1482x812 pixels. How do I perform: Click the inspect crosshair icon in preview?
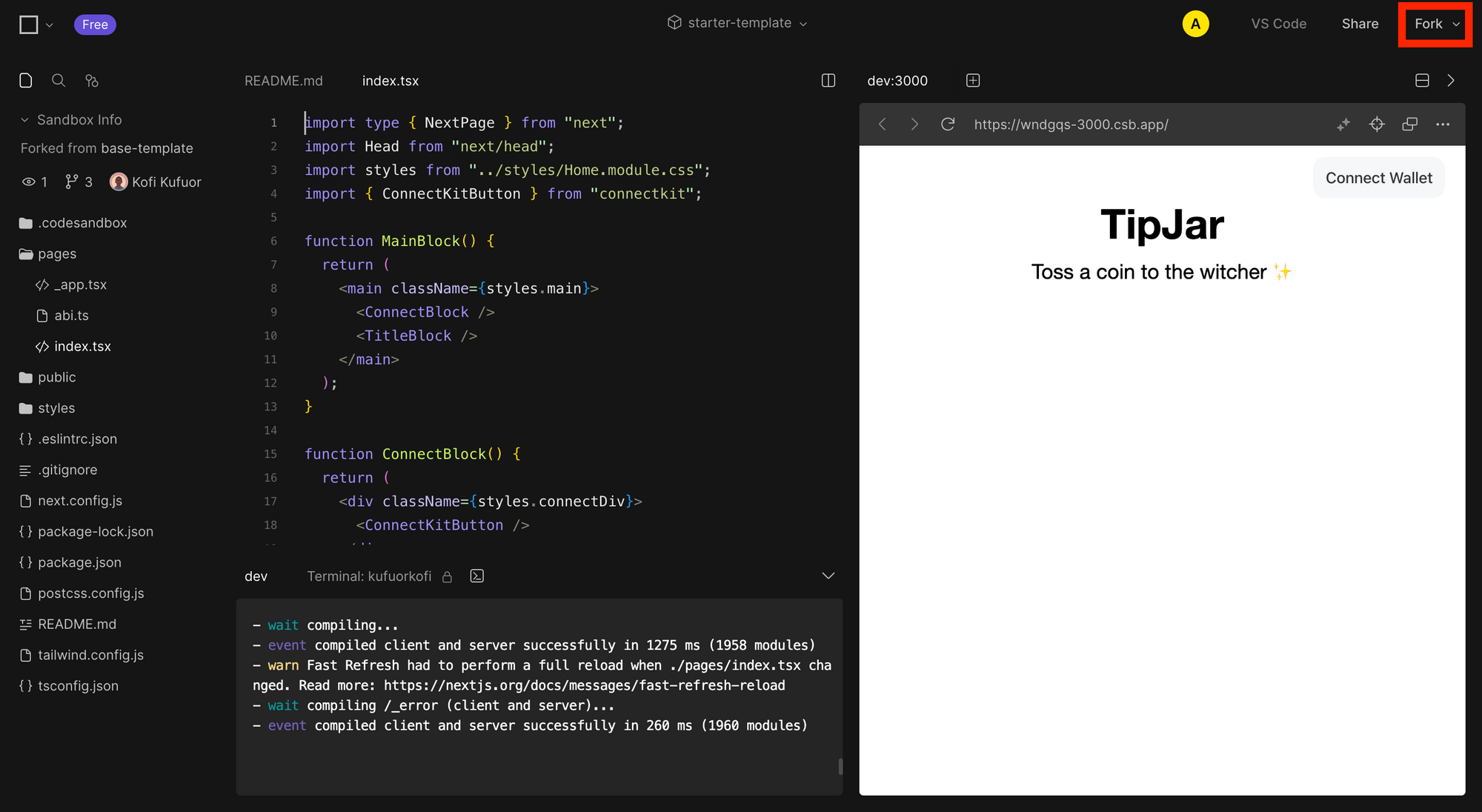[x=1377, y=124]
